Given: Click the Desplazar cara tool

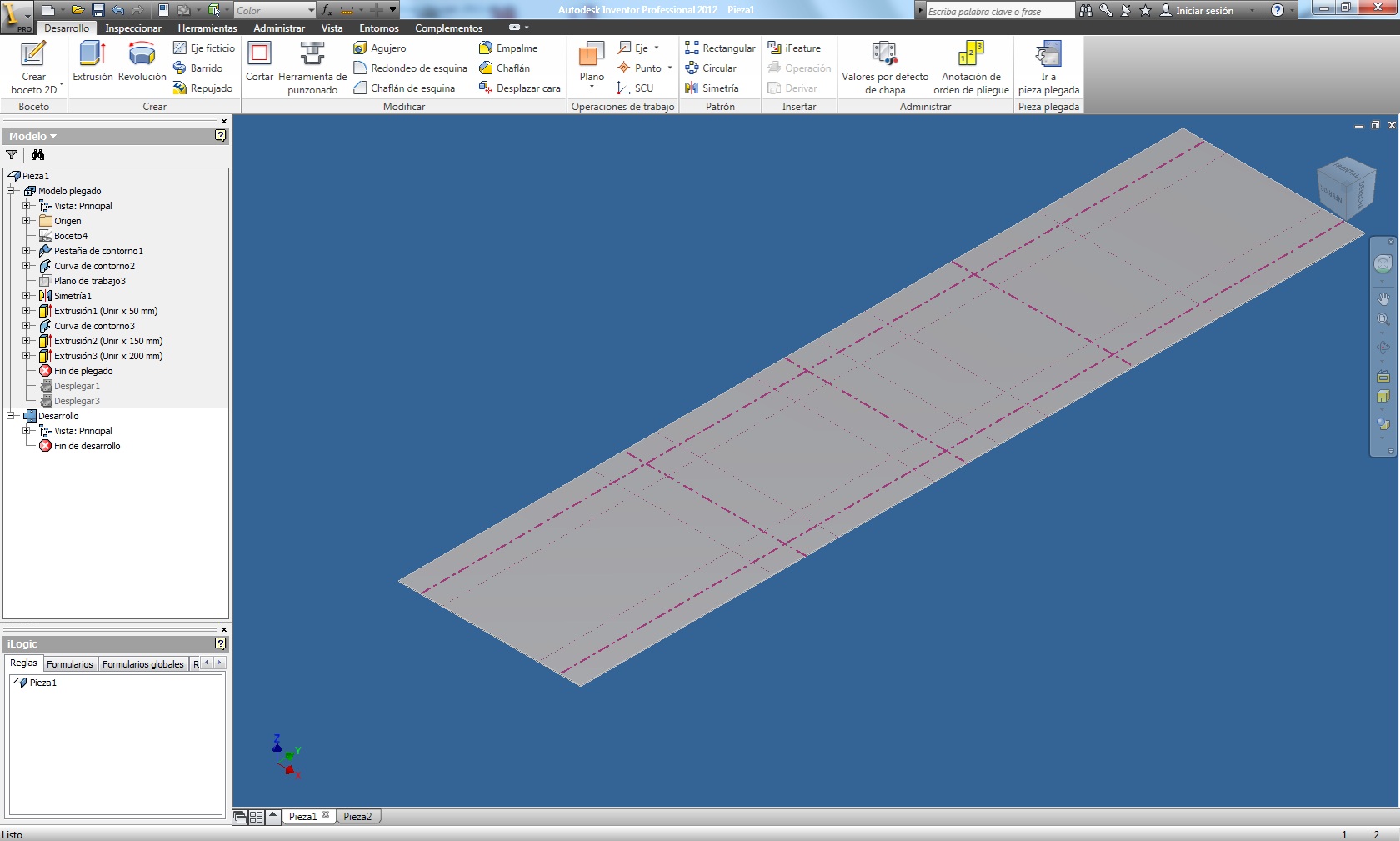Looking at the screenshot, I should (x=520, y=88).
